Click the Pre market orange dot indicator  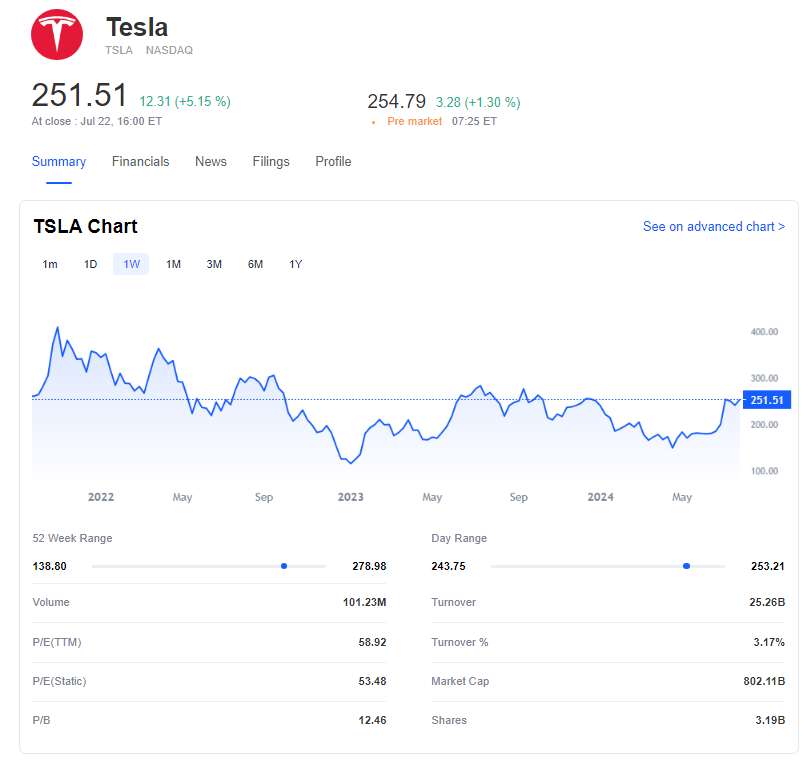tap(373, 122)
